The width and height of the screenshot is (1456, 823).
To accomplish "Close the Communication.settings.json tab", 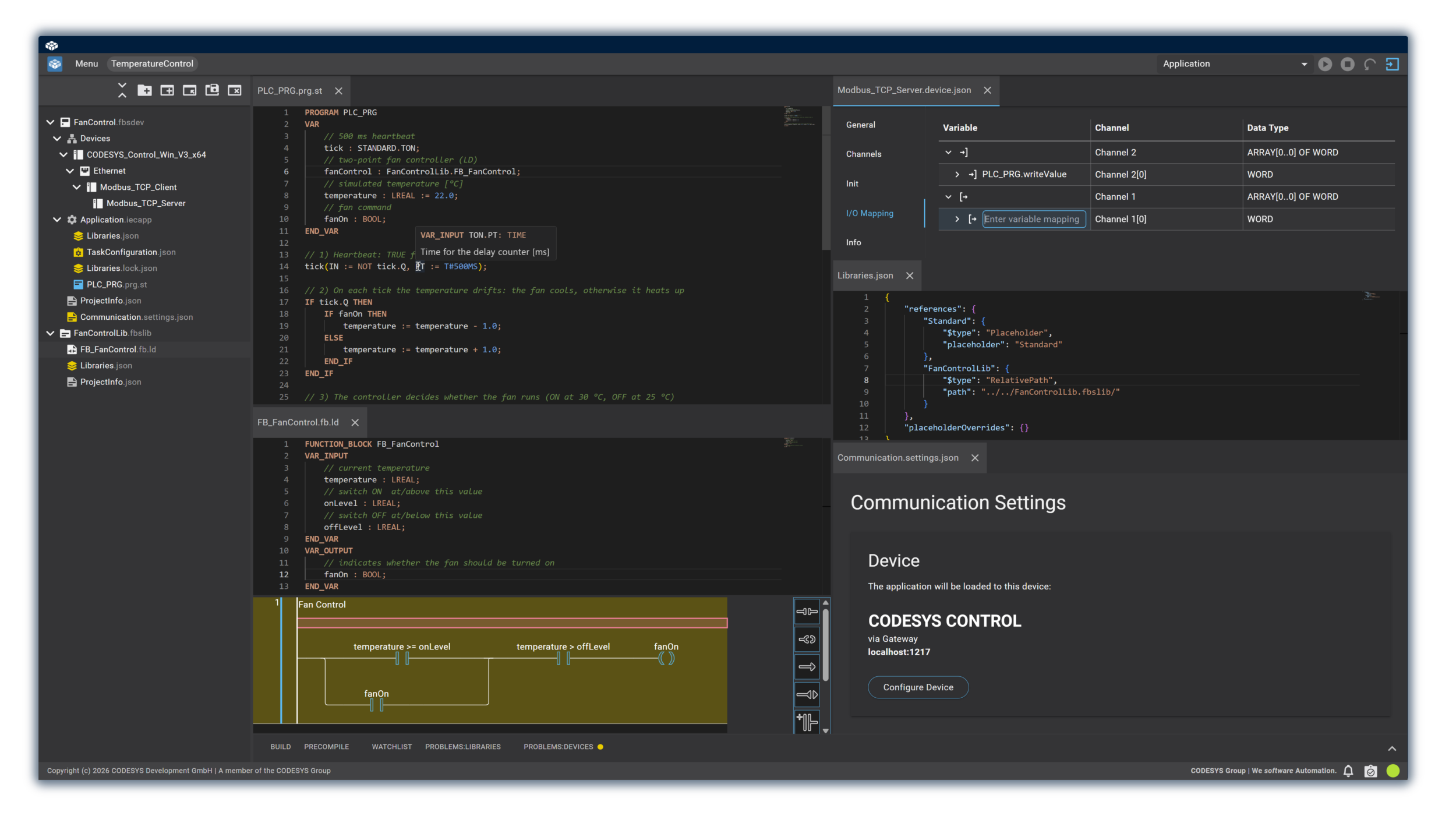I will tap(975, 458).
